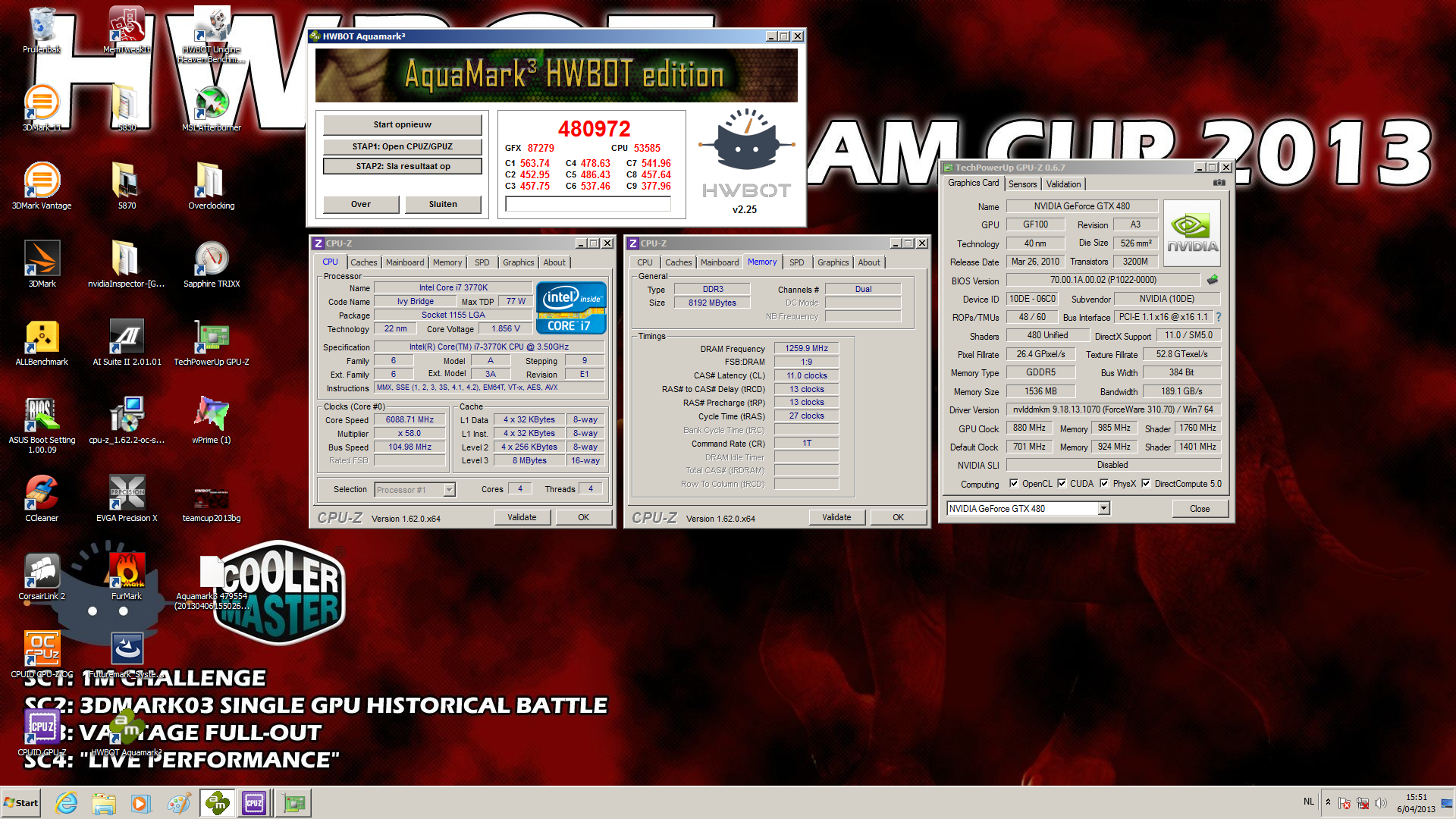Launch MSI Afterburner shortcut
Screen dimensions: 1456x819
[x=212, y=108]
